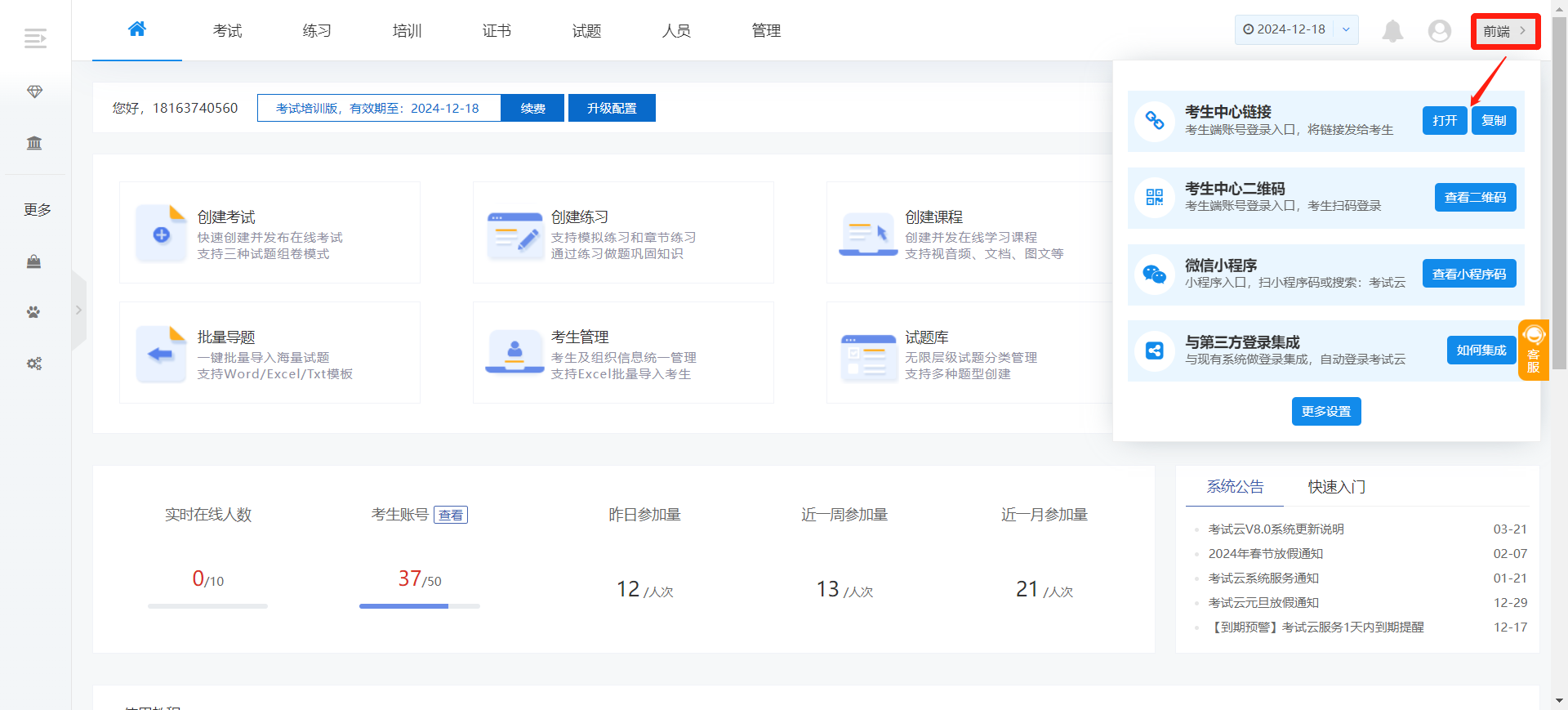Go to the 练习 menu
The width and height of the screenshot is (1568, 710).
coord(317,31)
